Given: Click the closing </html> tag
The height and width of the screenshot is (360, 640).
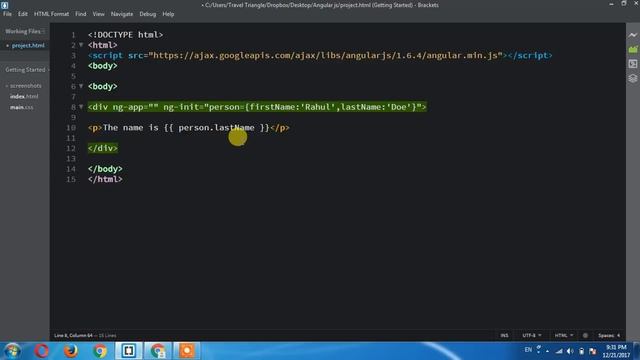Looking at the screenshot, I should pyautogui.click(x=105, y=179).
